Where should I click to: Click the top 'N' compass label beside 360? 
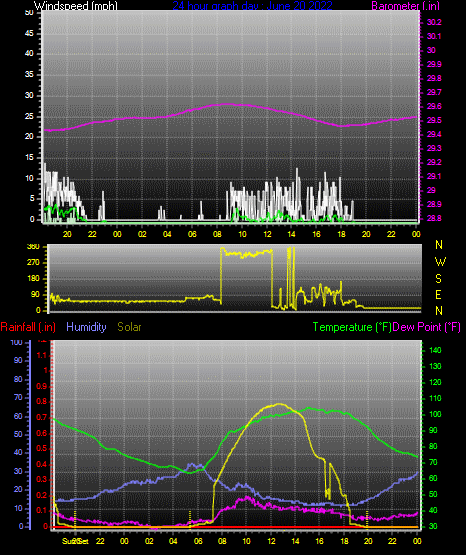tap(439, 245)
